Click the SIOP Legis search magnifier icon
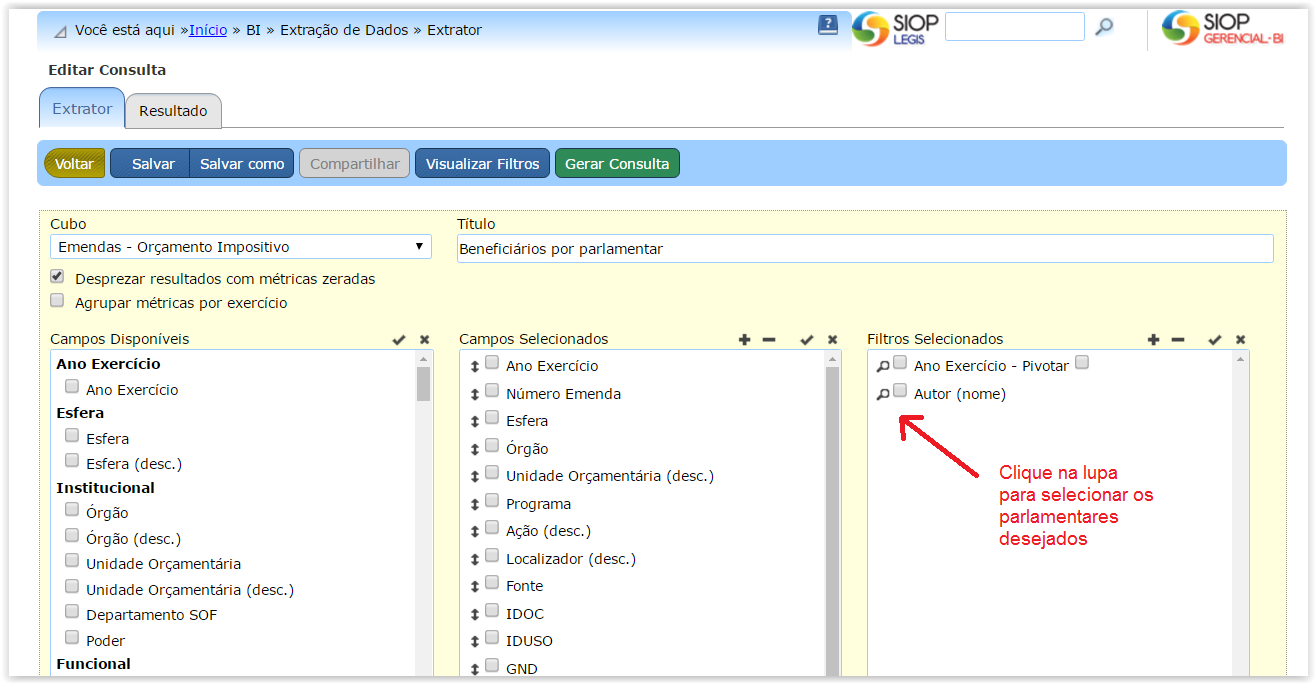This screenshot has height=684, width=1316. (x=1104, y=27)
